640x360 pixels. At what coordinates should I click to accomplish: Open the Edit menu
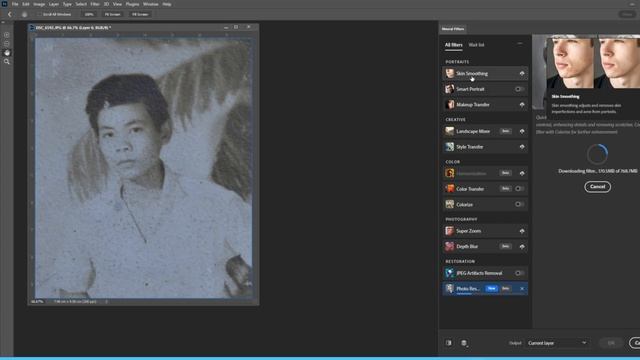point(26,4)
